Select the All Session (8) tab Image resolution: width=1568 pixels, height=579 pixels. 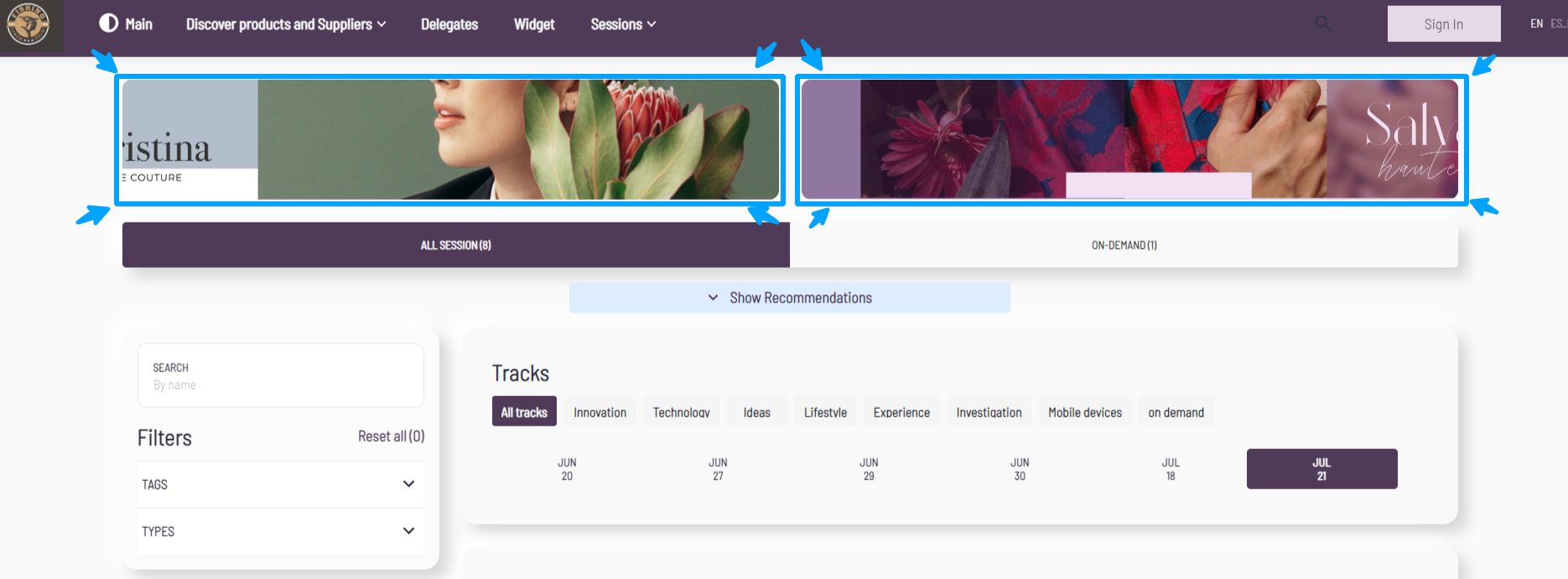455,245
